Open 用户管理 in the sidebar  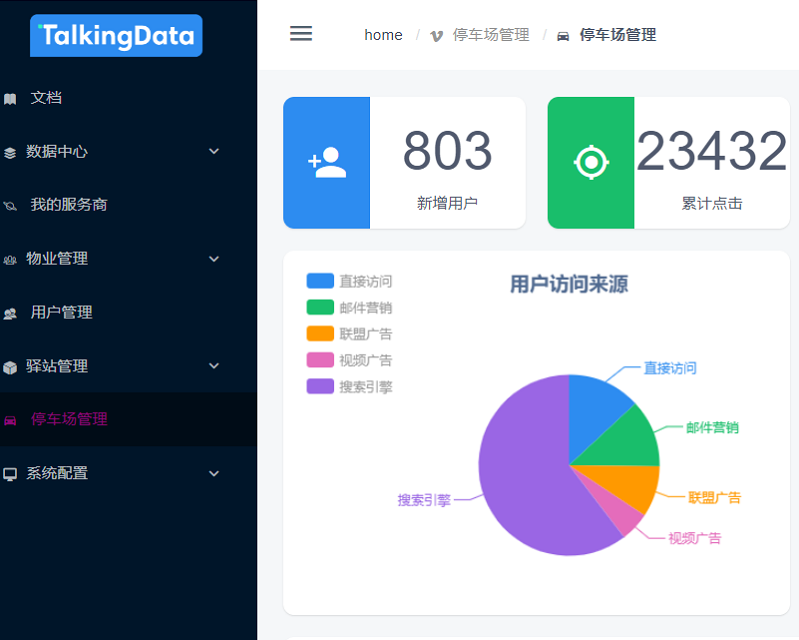[x=62, y=313]
